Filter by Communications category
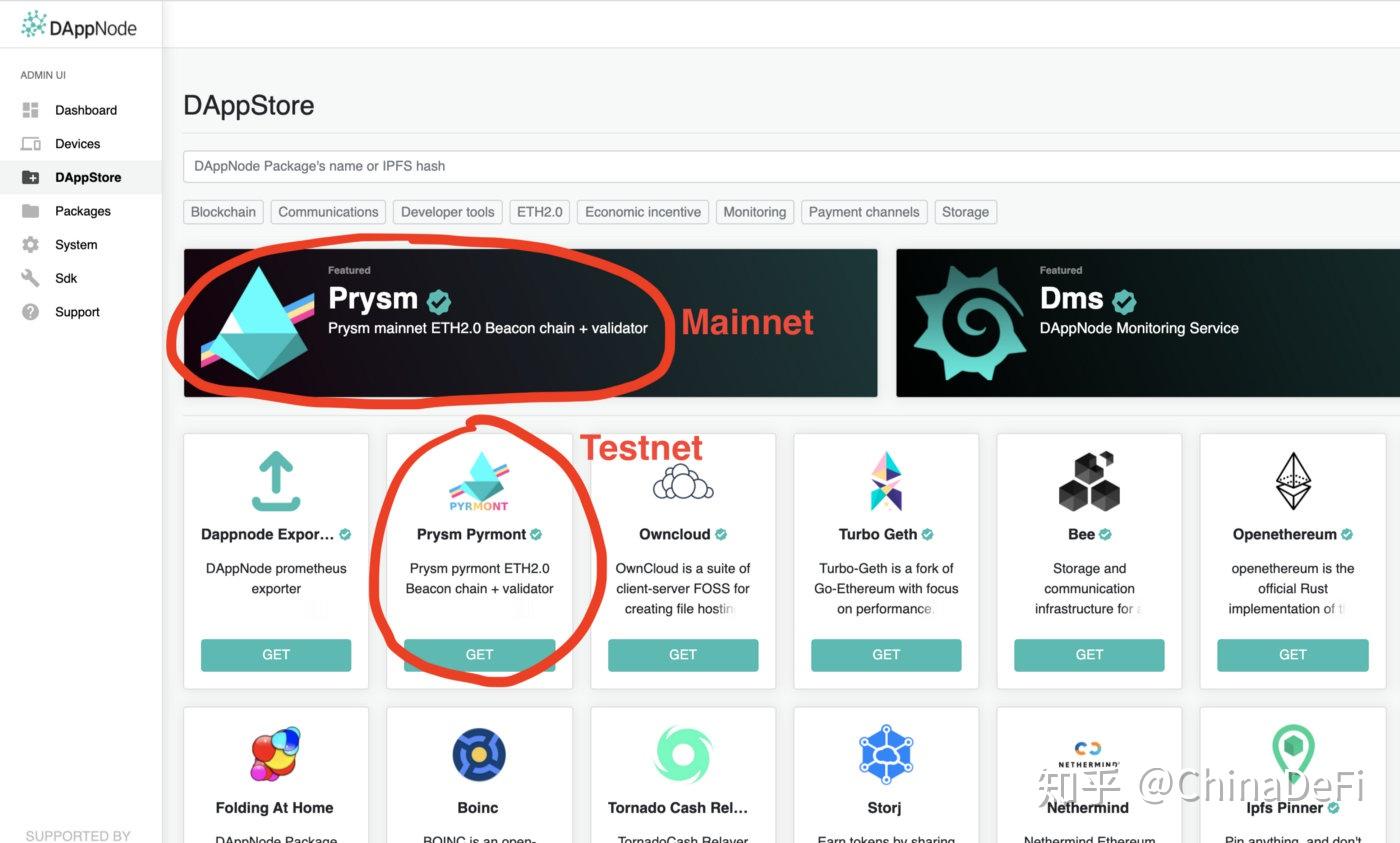This screenshot has width=1400, height=843. (x=328, y=212)
